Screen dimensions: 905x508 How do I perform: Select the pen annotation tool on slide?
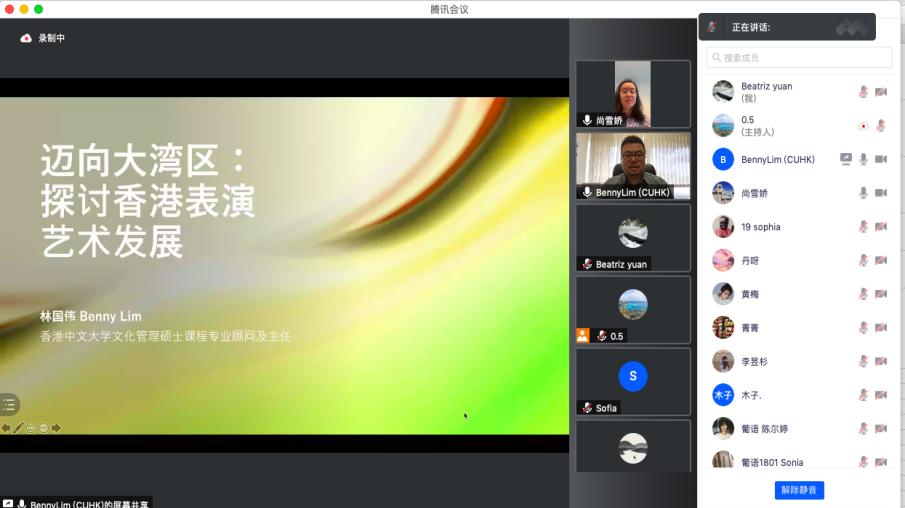tap(18, 428)
